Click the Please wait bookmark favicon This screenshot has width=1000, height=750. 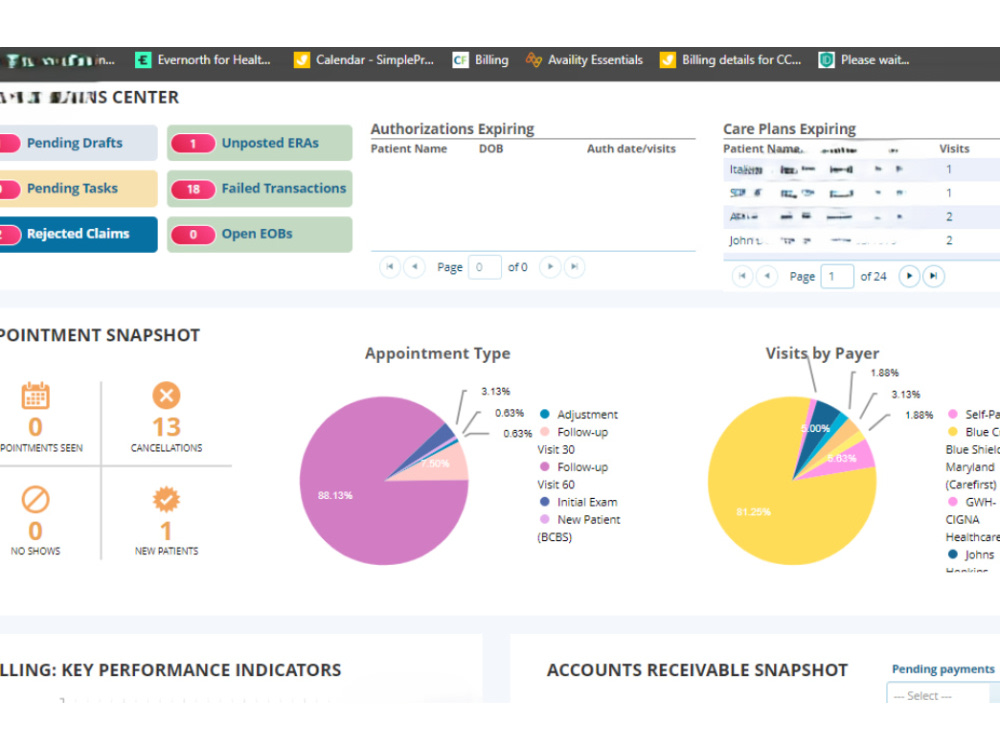point(826,60)
